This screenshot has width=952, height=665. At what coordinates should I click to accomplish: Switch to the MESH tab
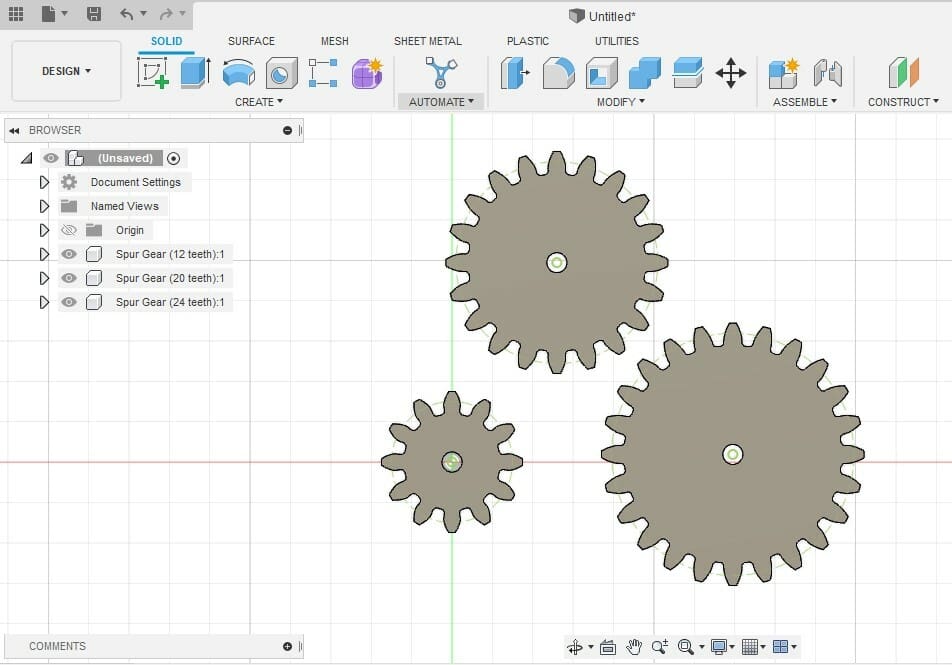335,41
